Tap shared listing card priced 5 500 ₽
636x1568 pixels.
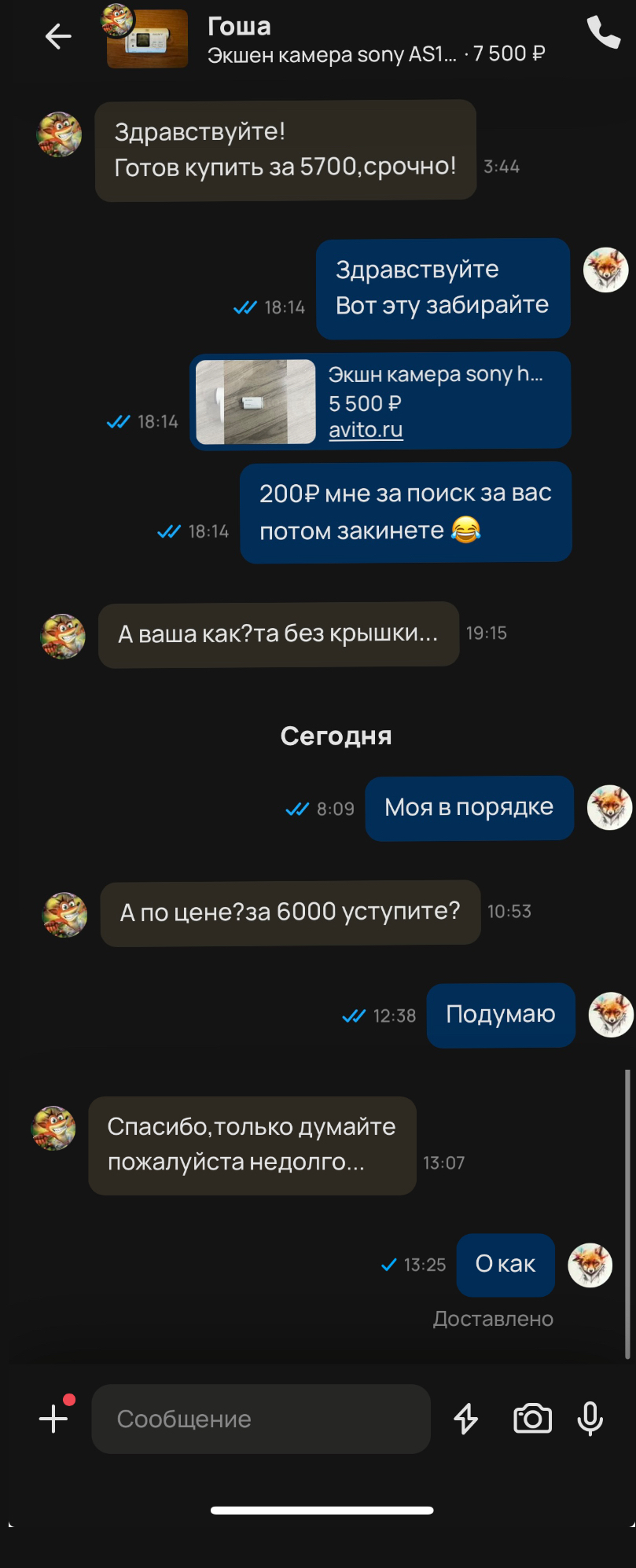[380, 401]
